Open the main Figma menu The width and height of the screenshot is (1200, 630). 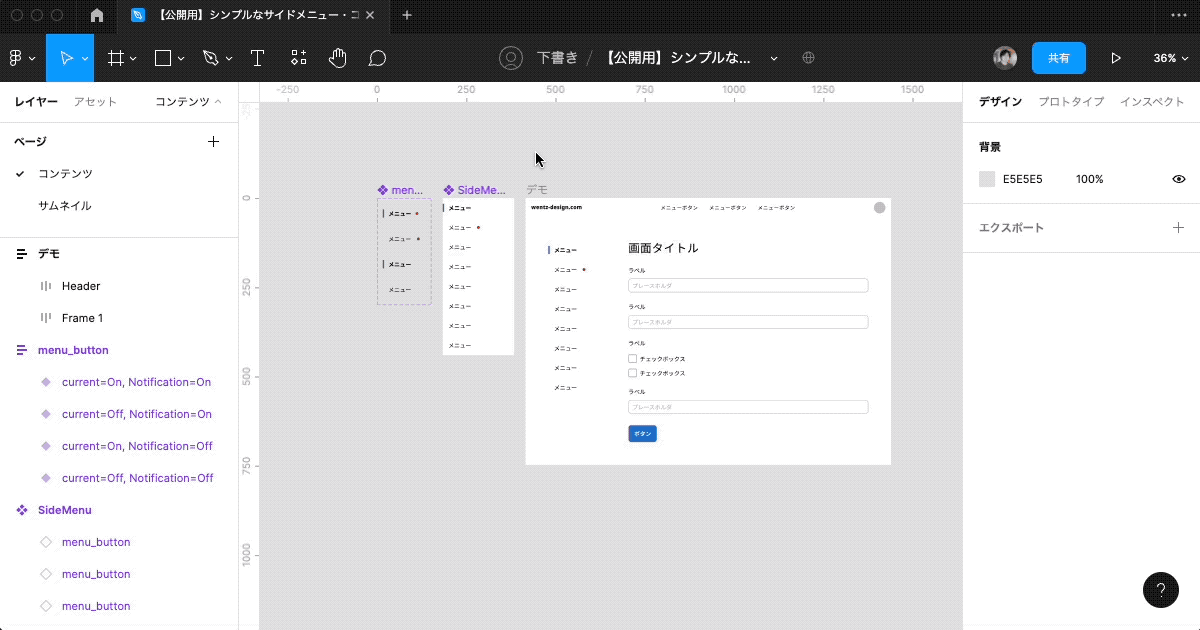pos(17,58)
